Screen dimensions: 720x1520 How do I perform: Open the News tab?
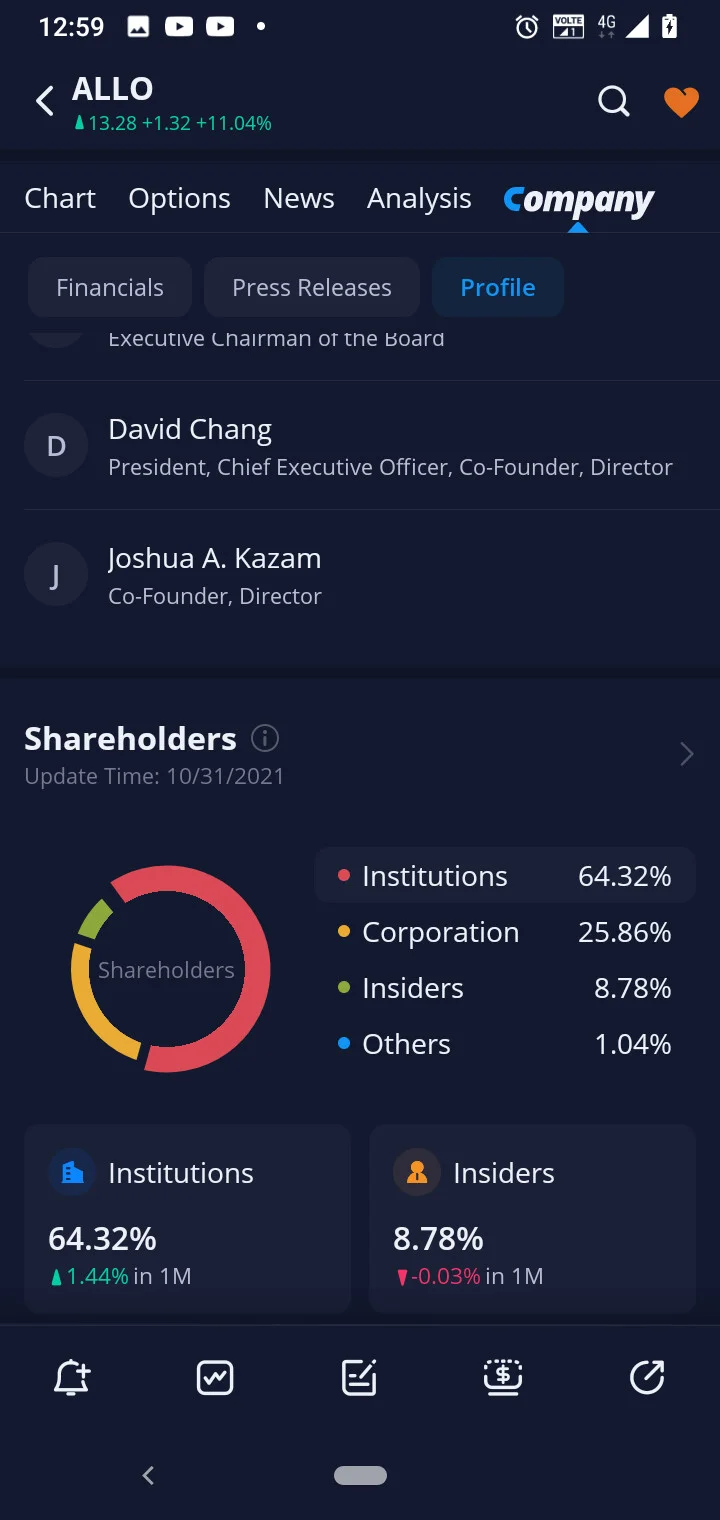pos(299,198)
